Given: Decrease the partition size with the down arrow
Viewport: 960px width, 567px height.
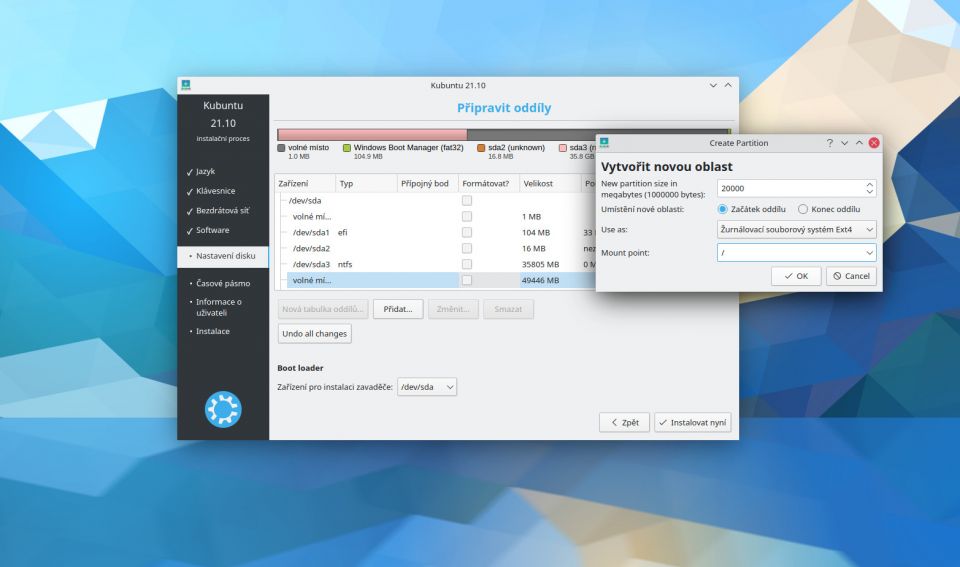Looking at the screenshot, I should [869, 192].
